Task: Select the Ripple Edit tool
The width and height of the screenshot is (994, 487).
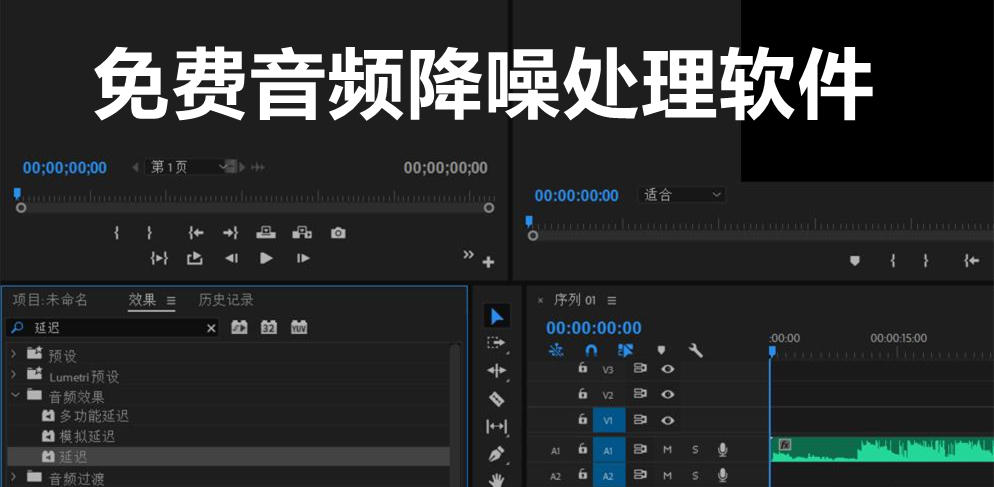Action: click(496, 371)
